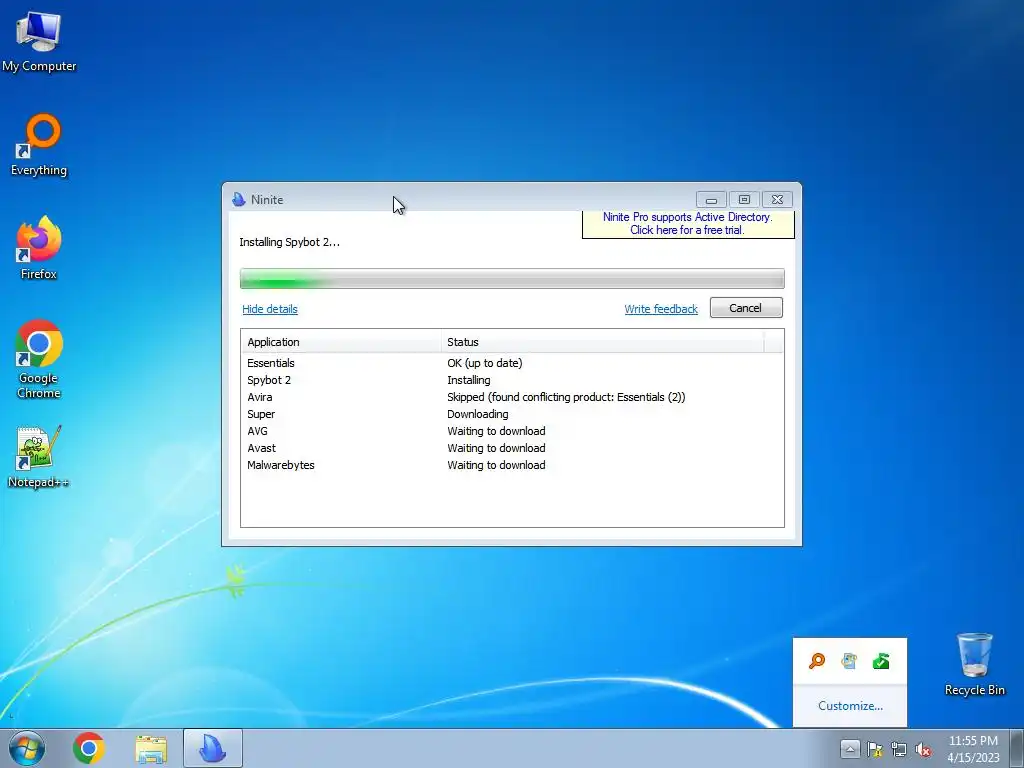
Task: Select Avast row in the list
Action: pos(512,448)
